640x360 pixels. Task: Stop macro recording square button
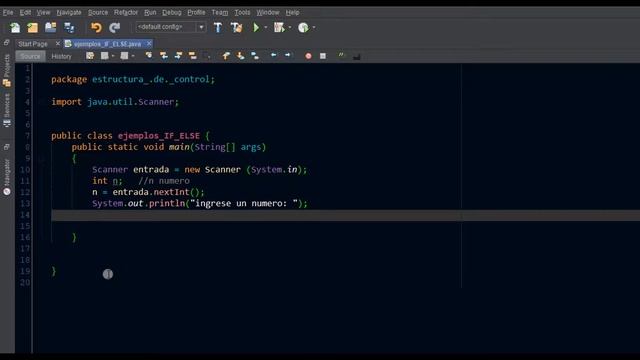pos(323,56)
